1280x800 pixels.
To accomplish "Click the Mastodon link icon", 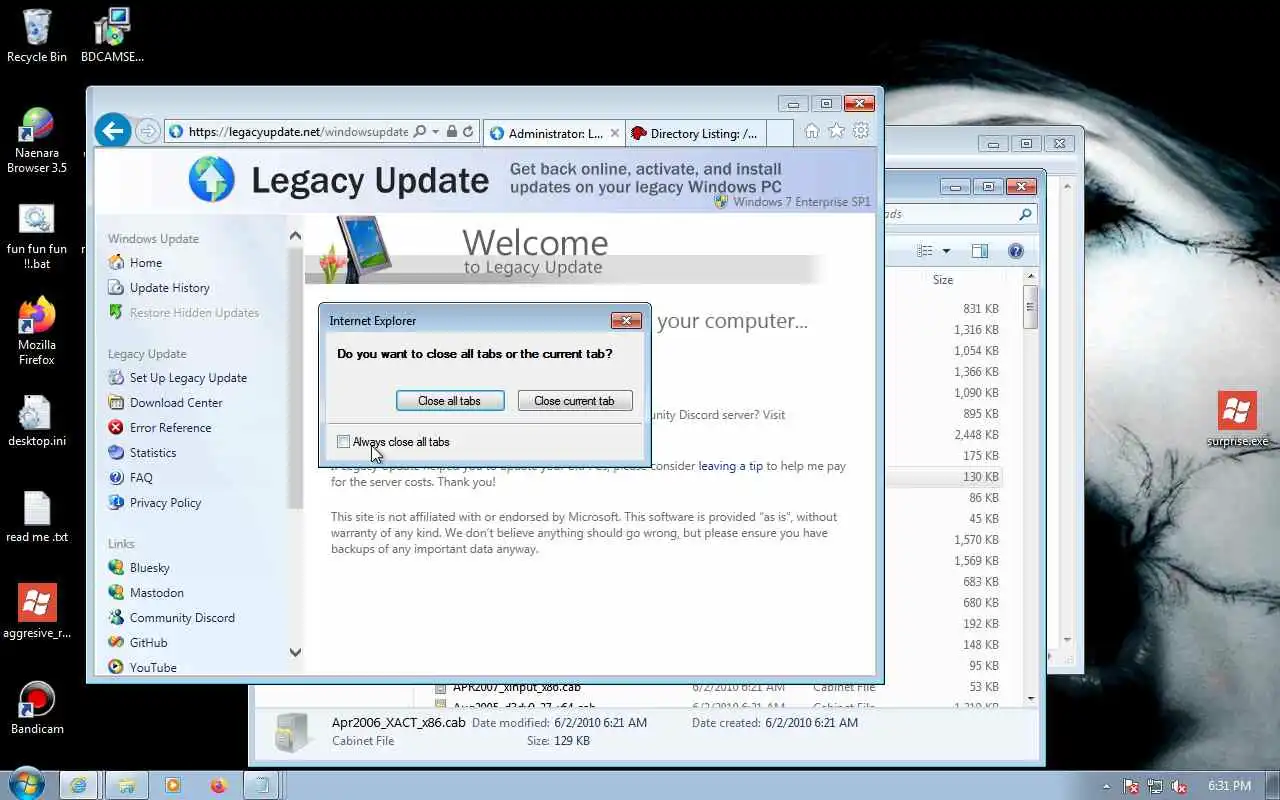I will click(x=116, y=593).
